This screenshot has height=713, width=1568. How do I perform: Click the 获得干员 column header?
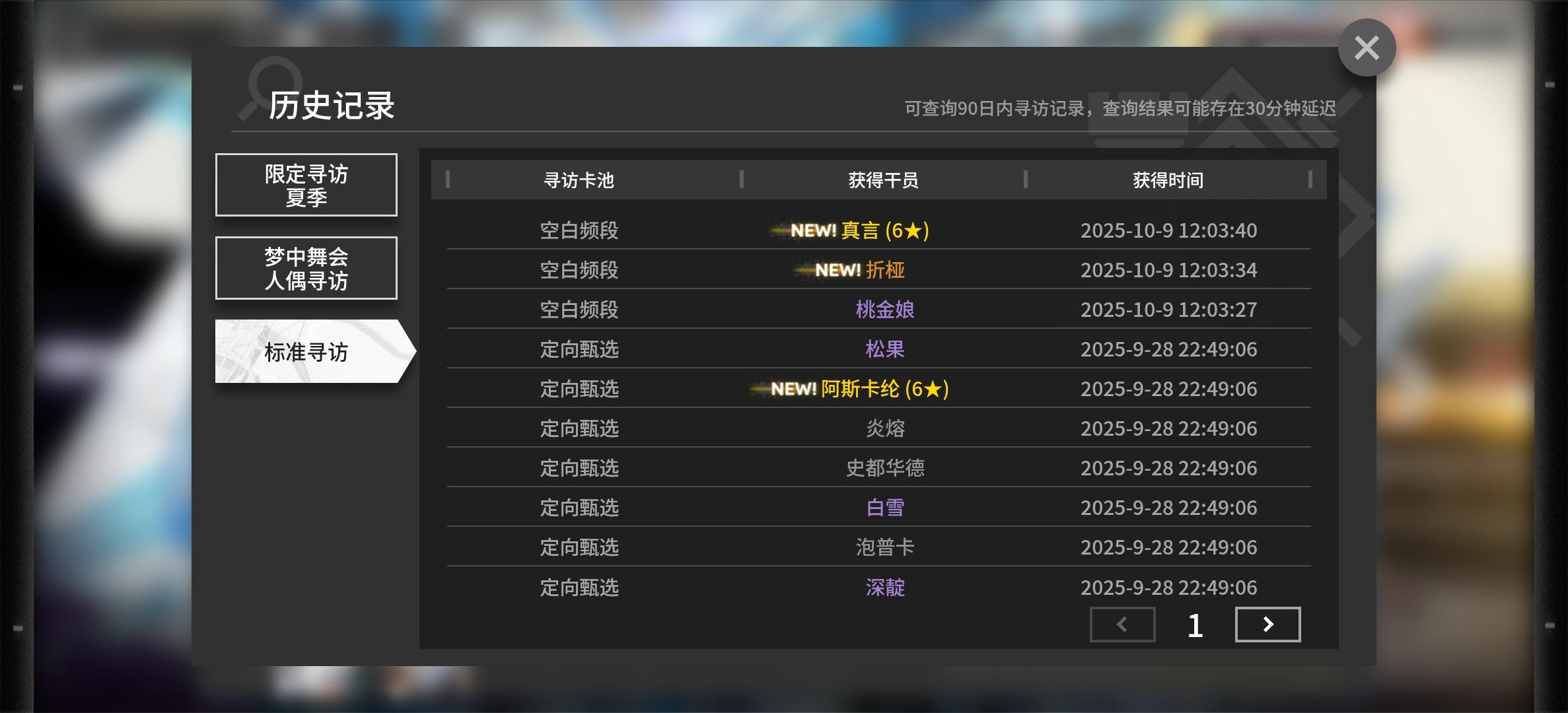pyautogui.click(x=883, y=180)
